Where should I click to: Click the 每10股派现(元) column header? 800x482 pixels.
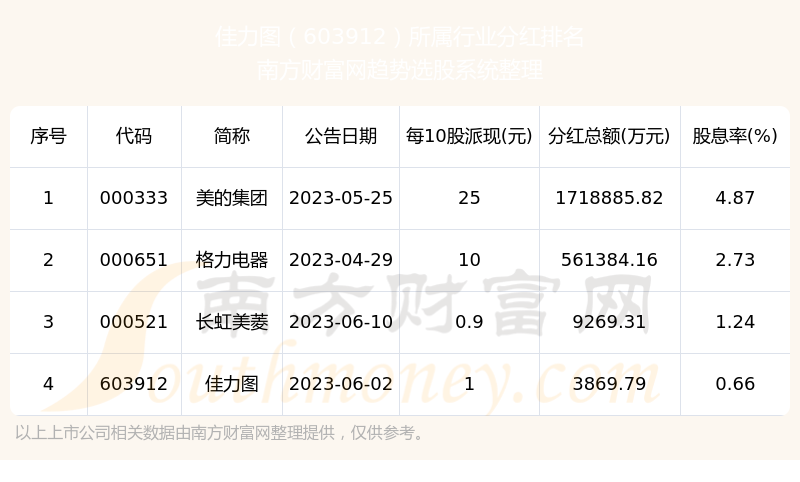coord(469,136)
